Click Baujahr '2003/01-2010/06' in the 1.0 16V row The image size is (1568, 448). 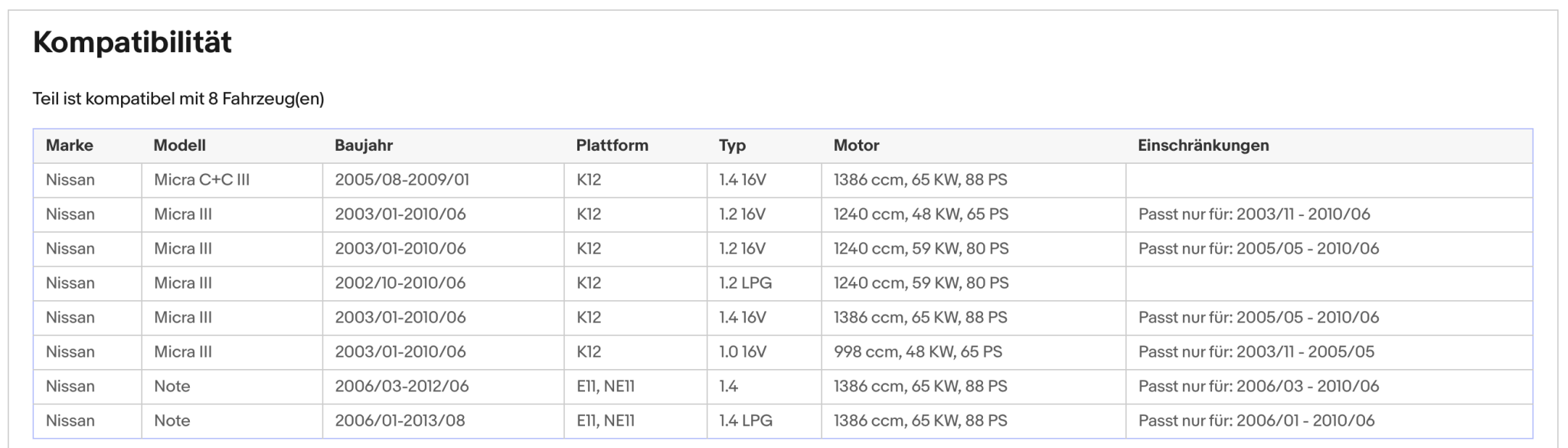[400, 352]
